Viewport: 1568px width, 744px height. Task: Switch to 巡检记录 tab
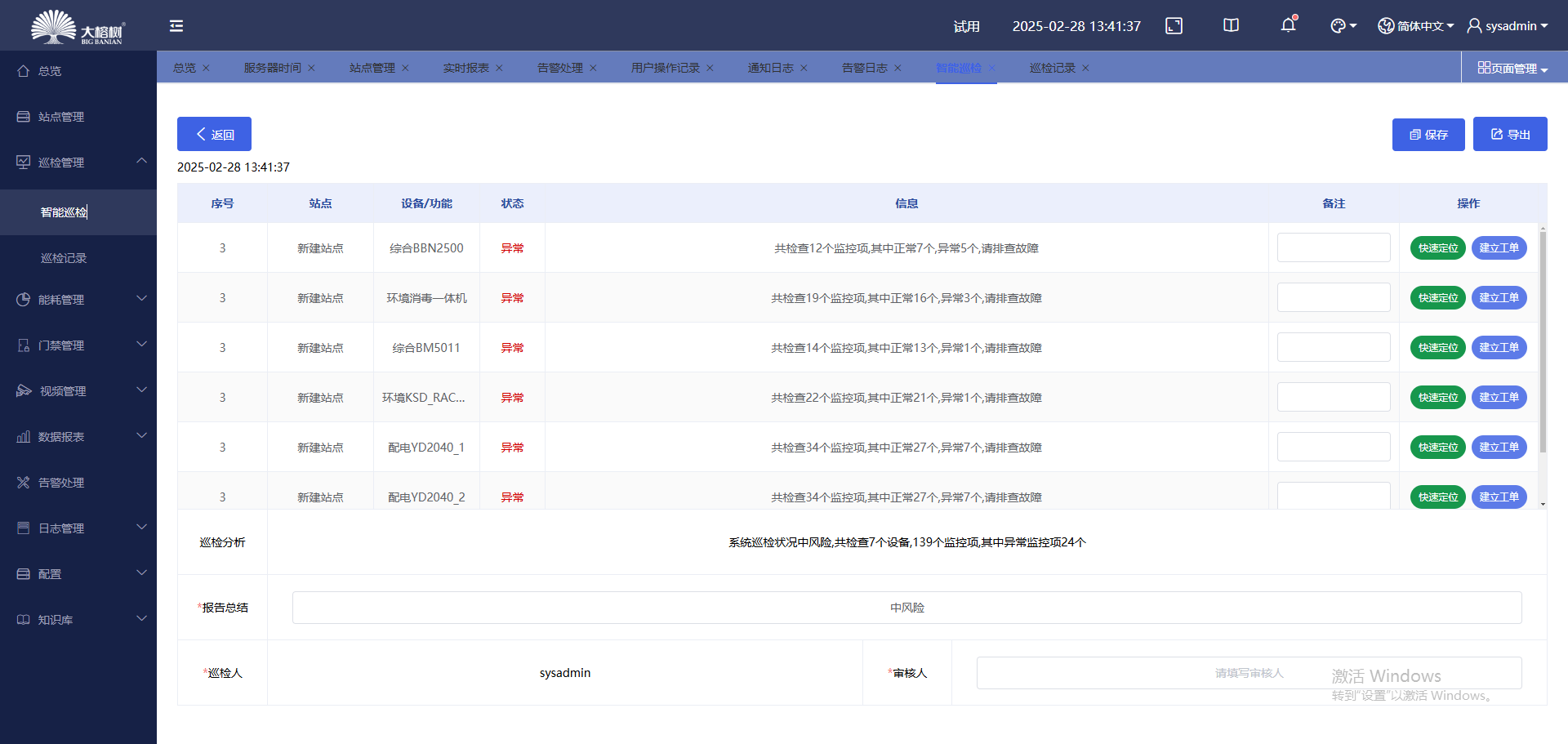(1053, 68)
